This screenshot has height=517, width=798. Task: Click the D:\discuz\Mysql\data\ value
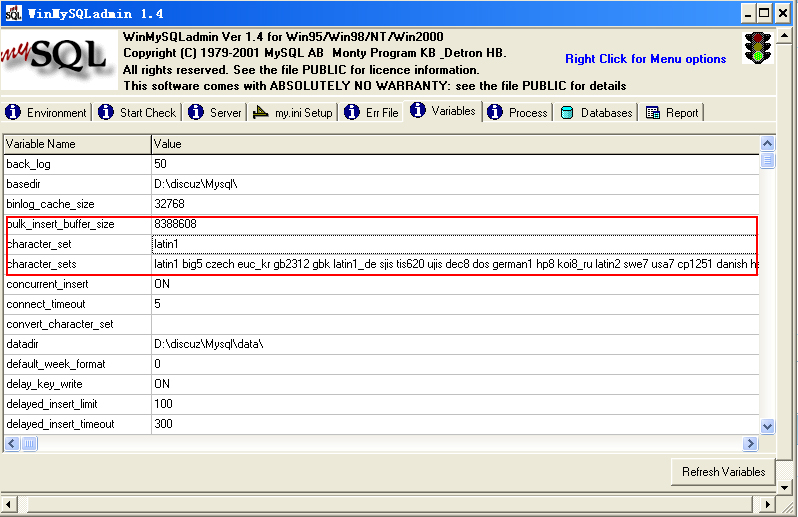pos(209,344)
